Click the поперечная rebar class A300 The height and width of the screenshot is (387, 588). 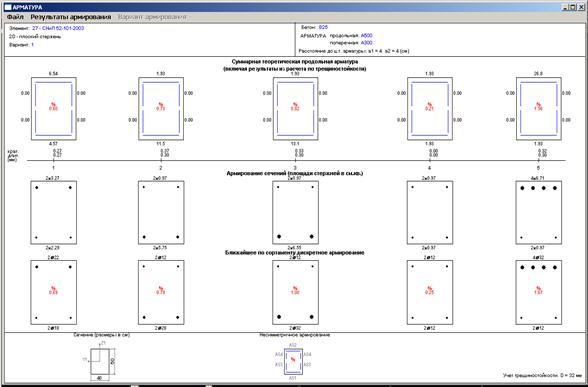pos(367,43)
